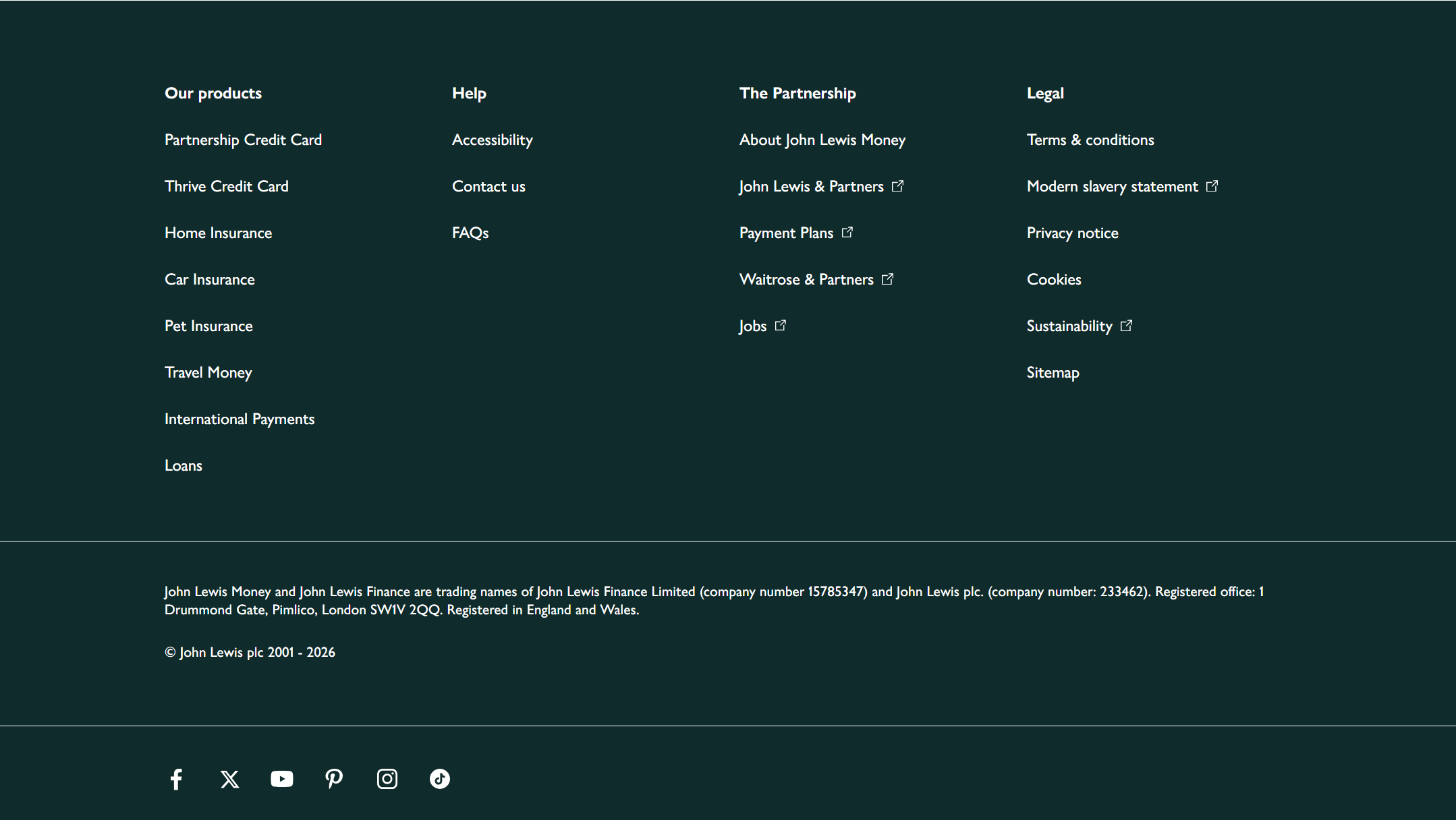Open the FAQs section
Viewport: 1456px width, 820px height.
pos(470,232)
